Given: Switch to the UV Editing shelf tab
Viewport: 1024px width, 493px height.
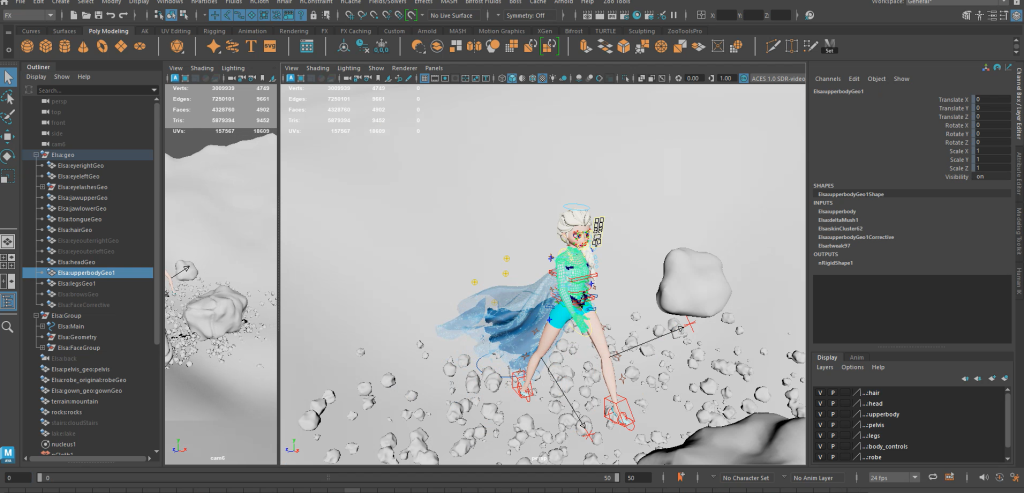Looking at the screenshot, I should point(176,31).
